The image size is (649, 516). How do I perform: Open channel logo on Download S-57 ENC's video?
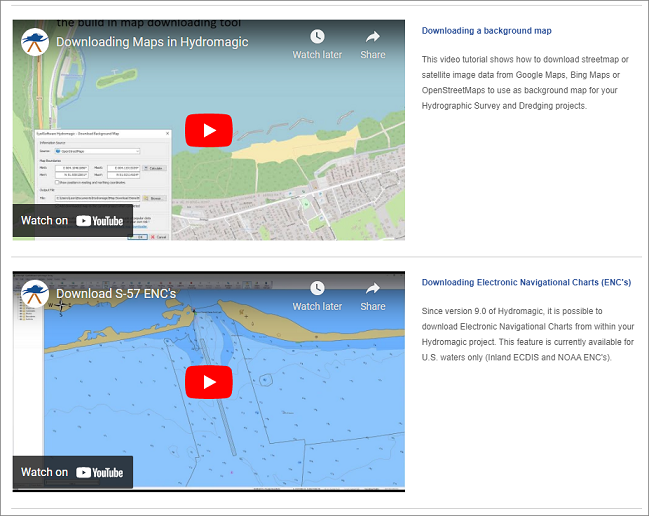tap(35, 294)
